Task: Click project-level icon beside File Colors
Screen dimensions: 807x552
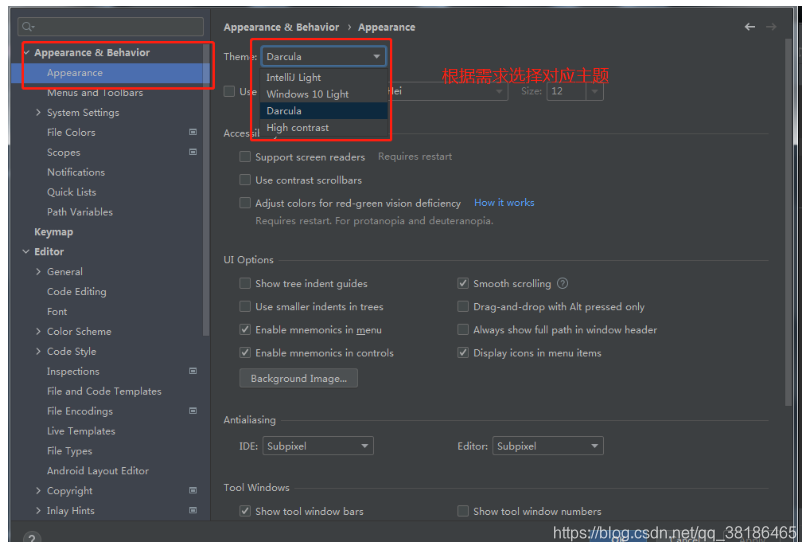Action: pyautogui.click(x=193, y=132)
